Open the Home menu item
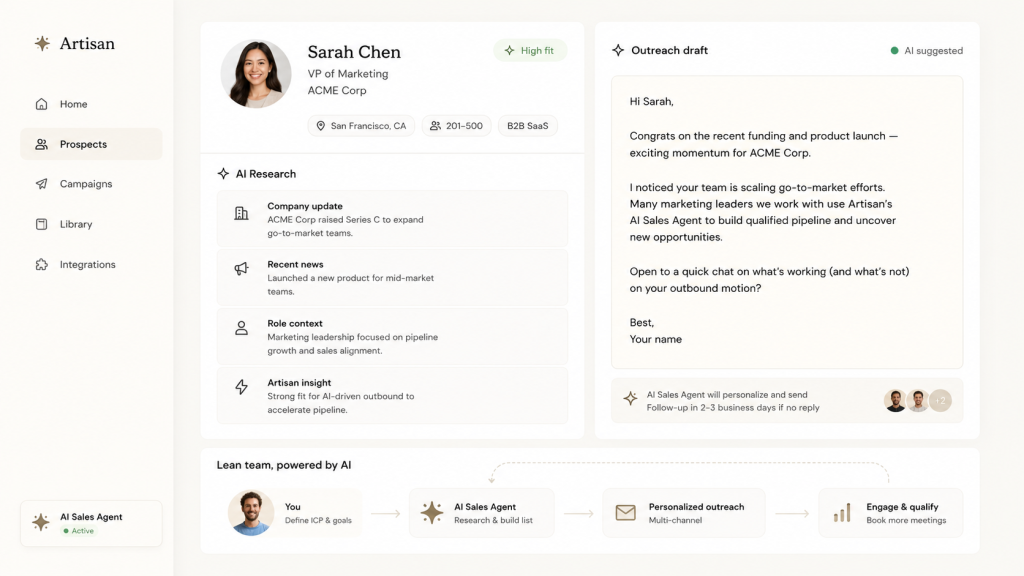 tap(91, 104)
